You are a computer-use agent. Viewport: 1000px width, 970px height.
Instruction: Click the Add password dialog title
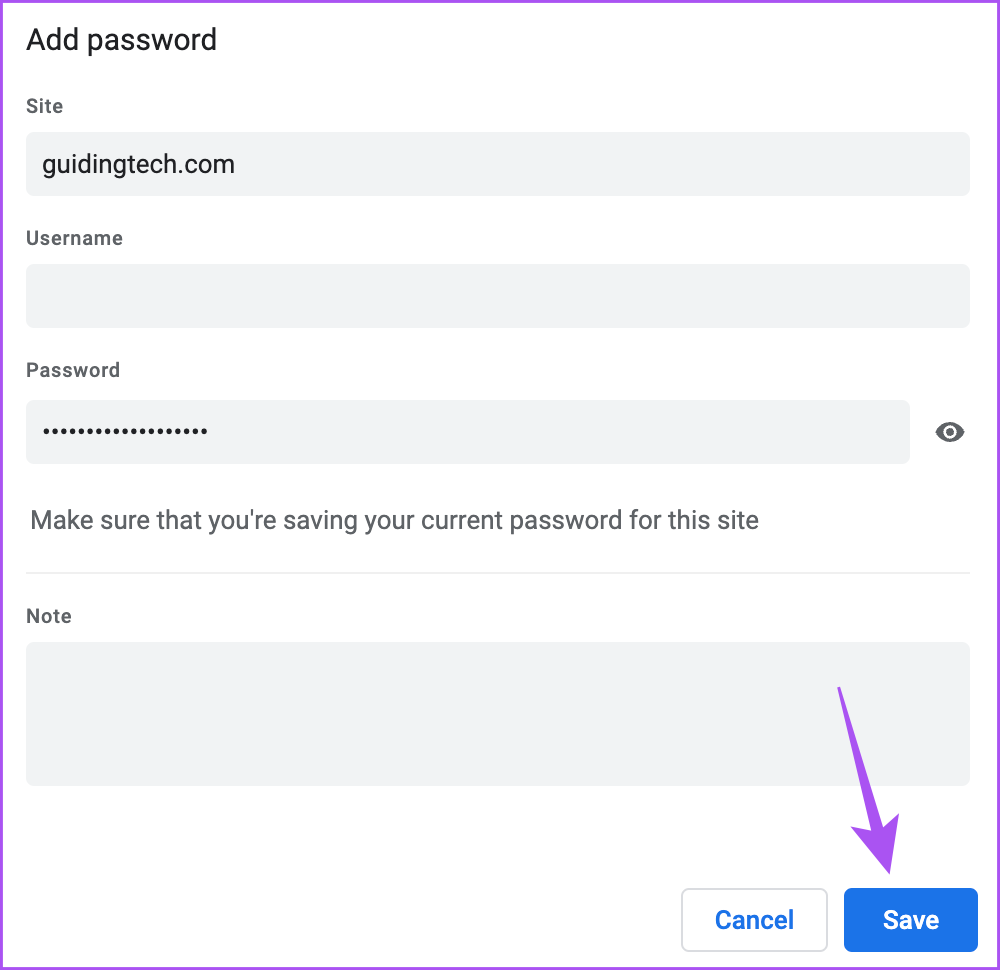pyautogui.click(x=121, y=40)
